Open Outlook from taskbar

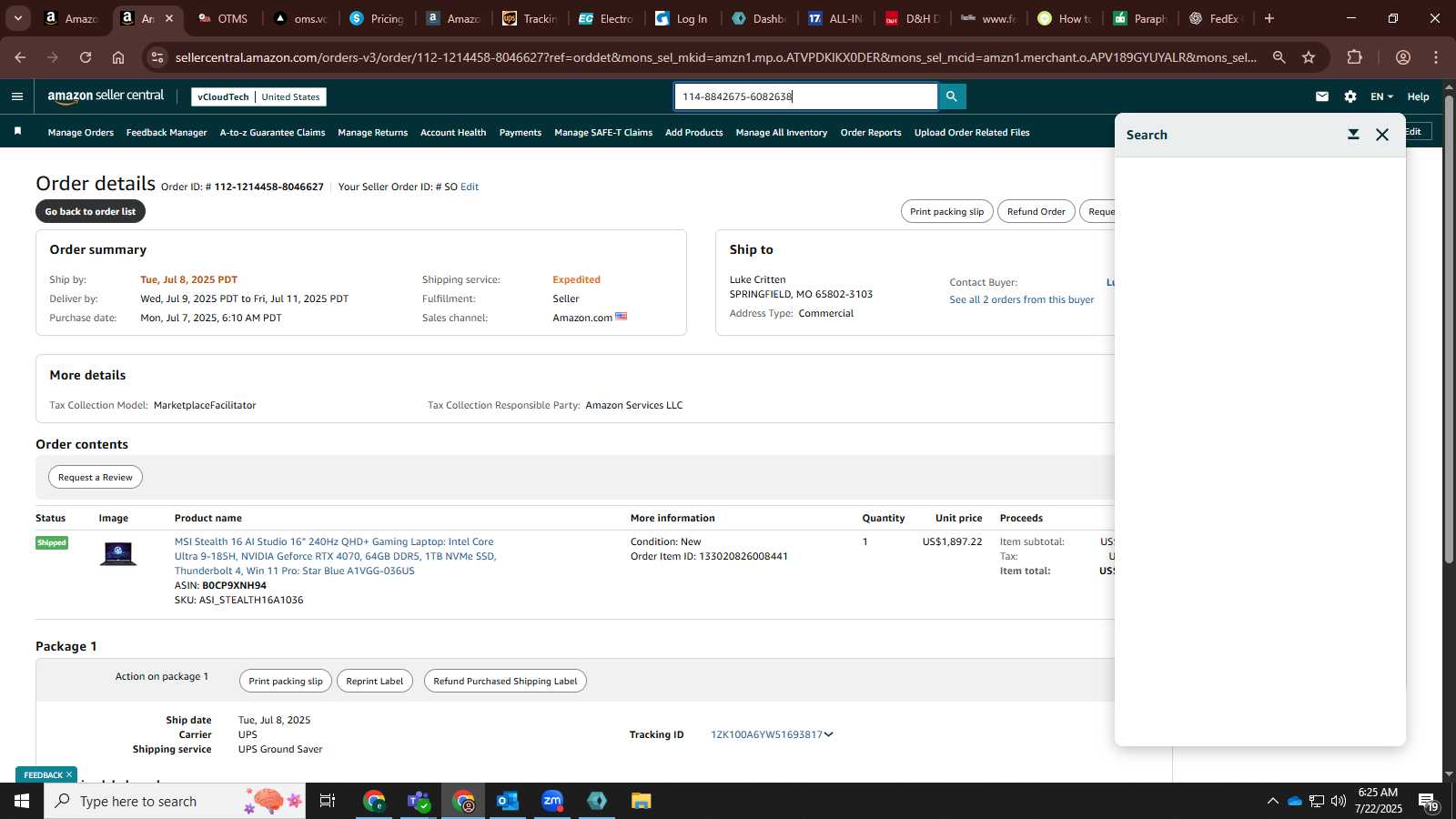pyautogui.click(x=508, y=801)
